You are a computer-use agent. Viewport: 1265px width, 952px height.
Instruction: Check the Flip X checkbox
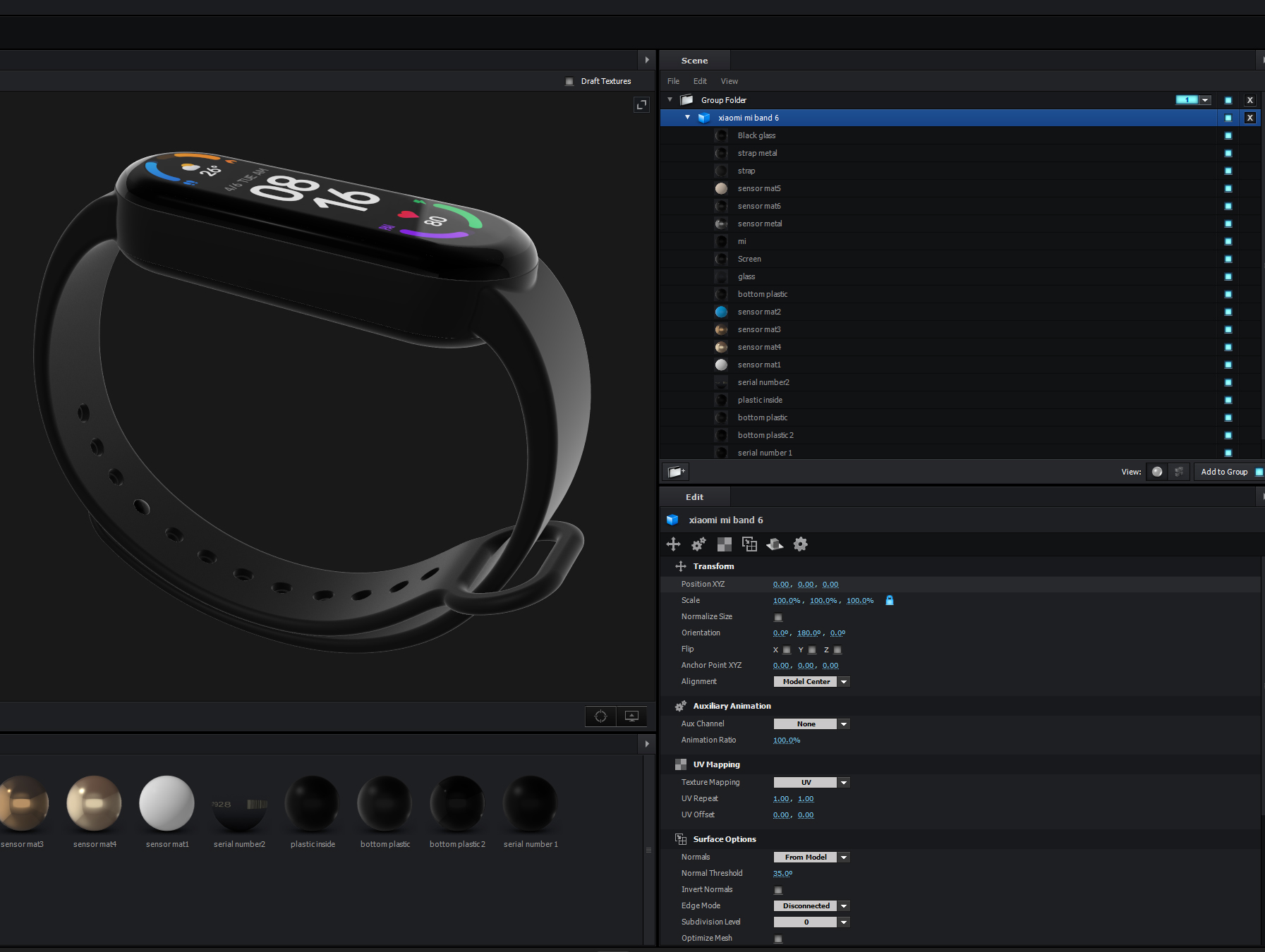click(x=787, y=650)
